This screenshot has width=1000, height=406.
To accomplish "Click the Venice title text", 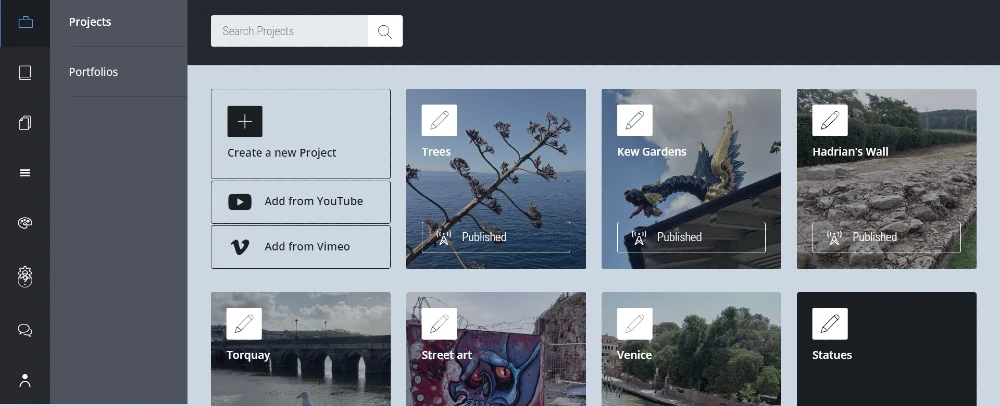I will 635,355.
